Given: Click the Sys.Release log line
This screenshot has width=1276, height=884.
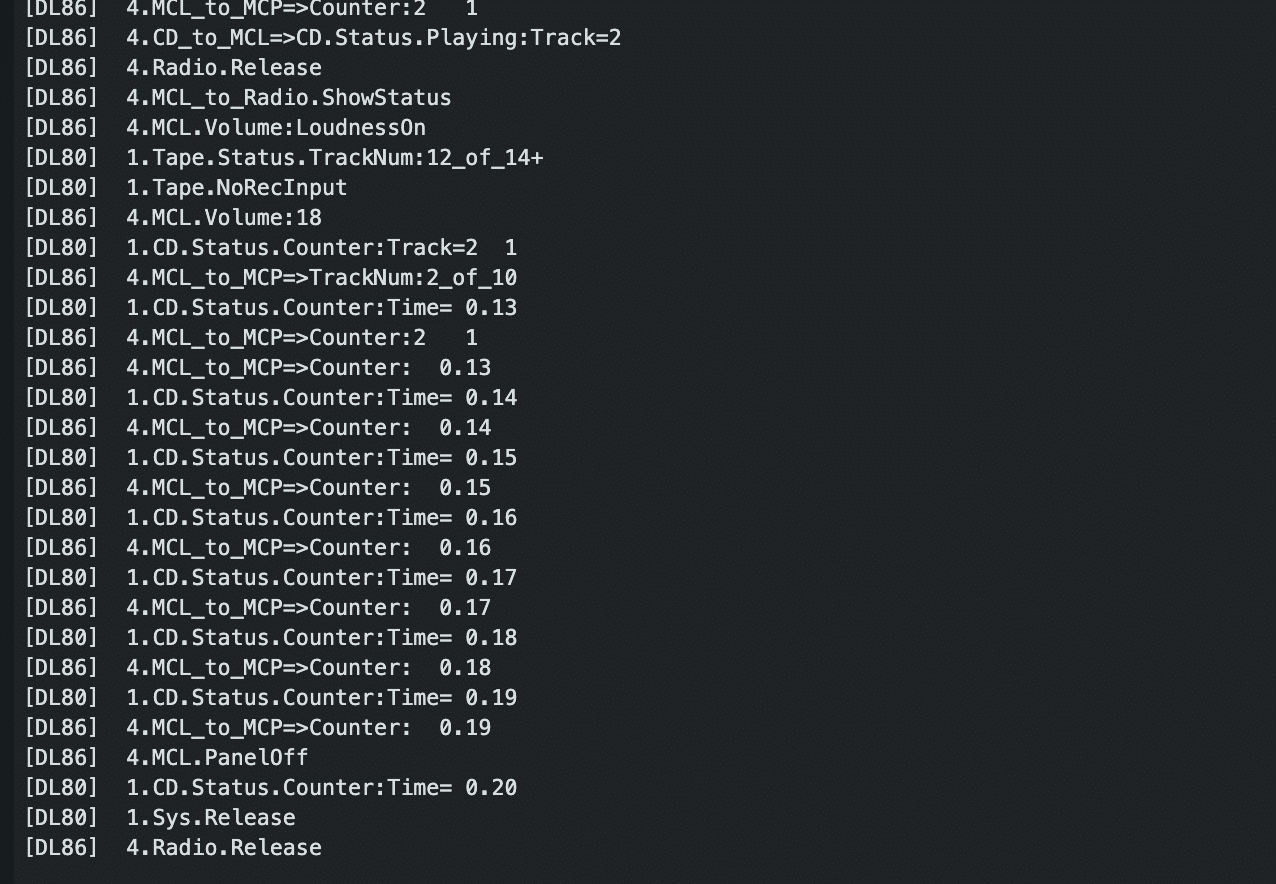Looking at the screenshot, I should [x=160, y=818].
